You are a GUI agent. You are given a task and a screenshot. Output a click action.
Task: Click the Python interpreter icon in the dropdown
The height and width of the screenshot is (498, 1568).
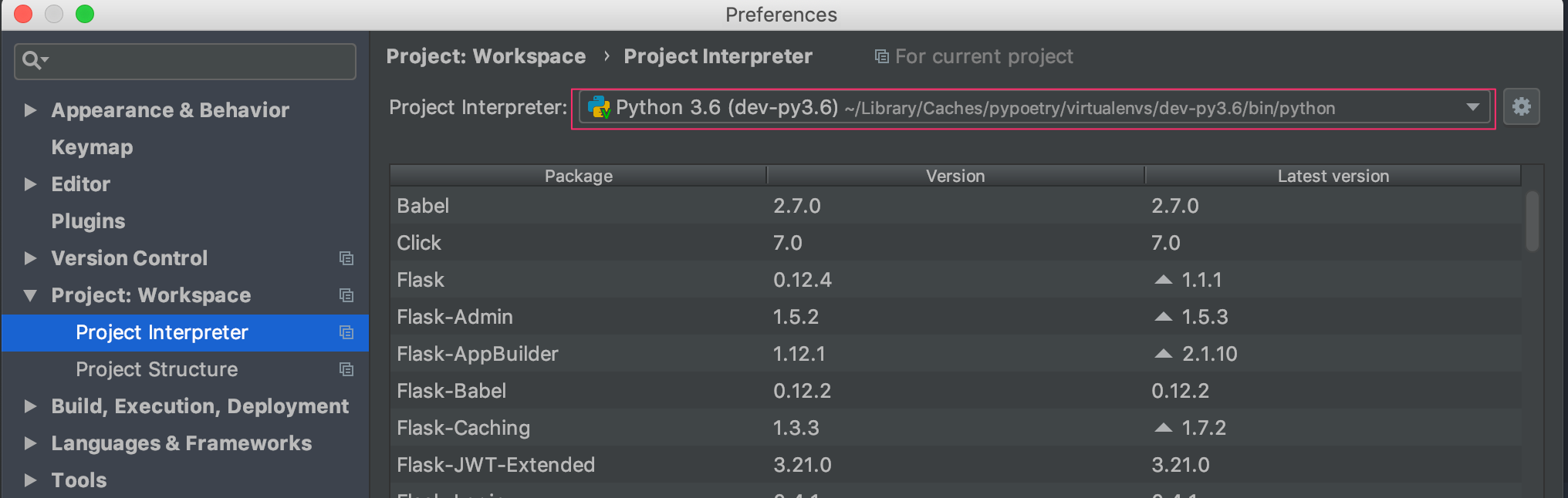[600, 107]
